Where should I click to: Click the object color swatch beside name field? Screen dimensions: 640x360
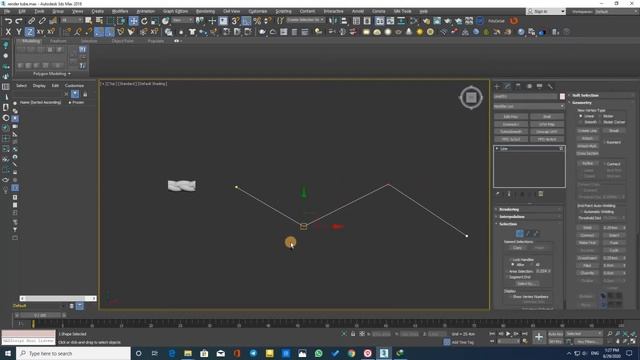[562, 96]
